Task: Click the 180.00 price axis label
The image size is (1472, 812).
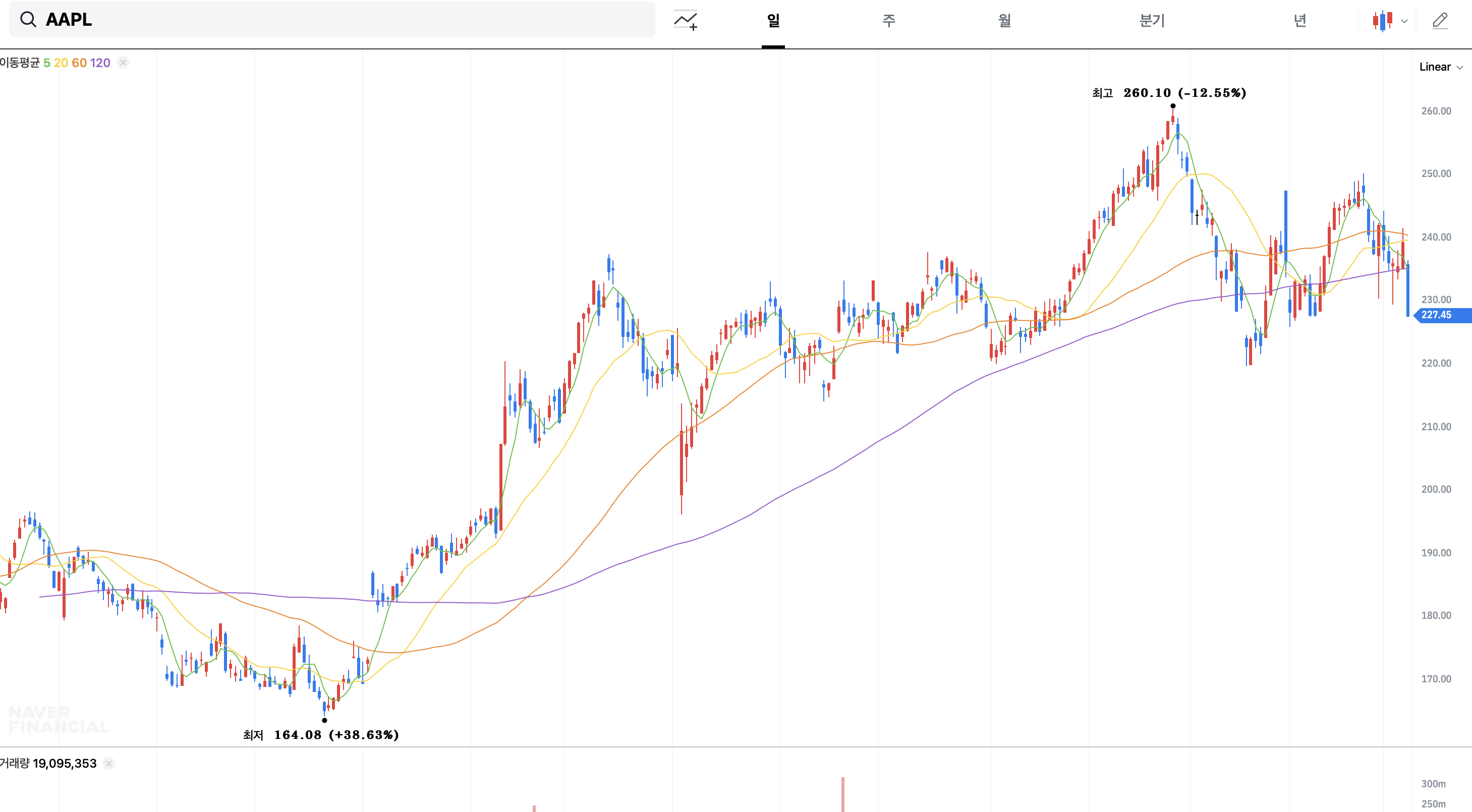Action: click(1436, 615)
